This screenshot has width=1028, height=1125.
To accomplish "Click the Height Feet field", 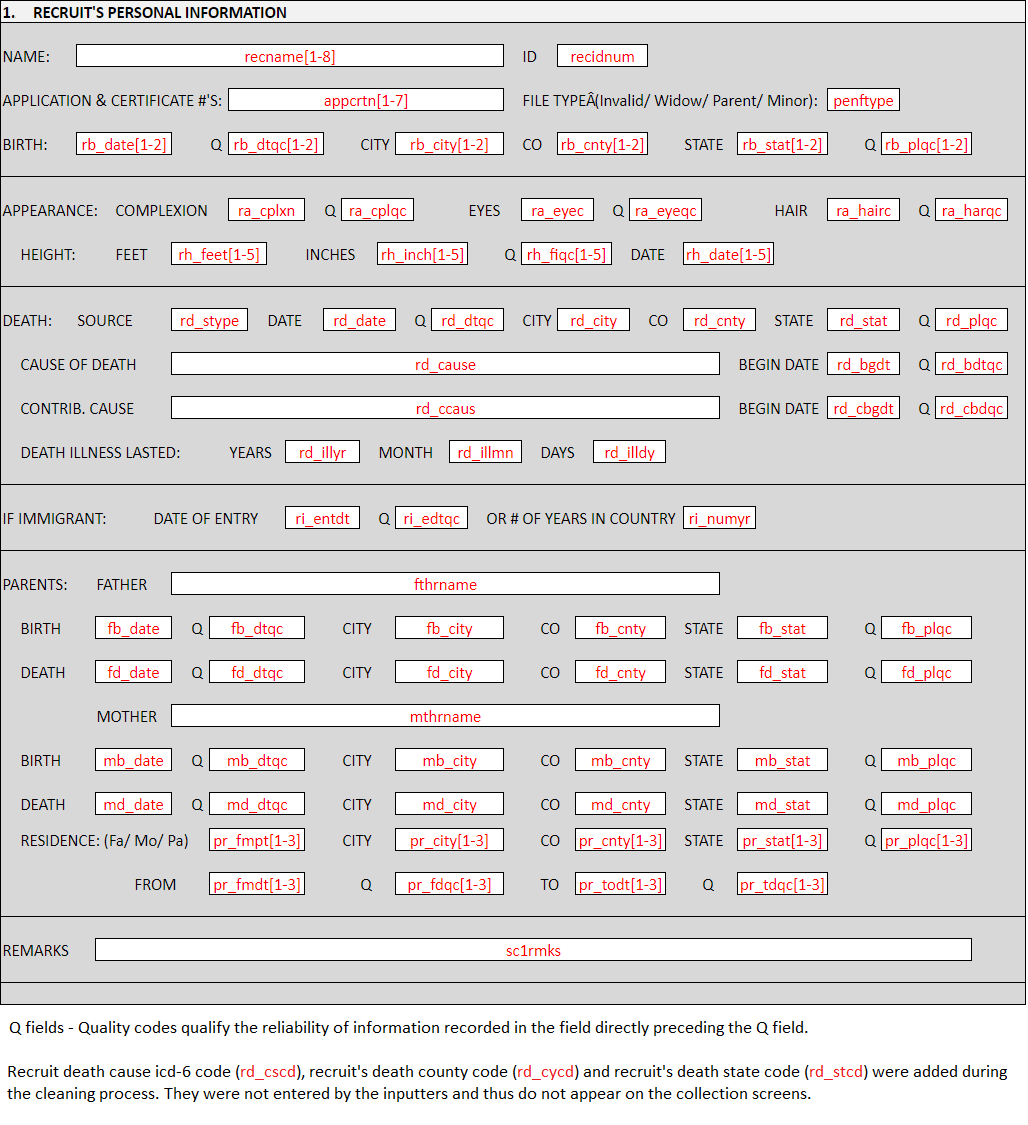I will 219,254.
